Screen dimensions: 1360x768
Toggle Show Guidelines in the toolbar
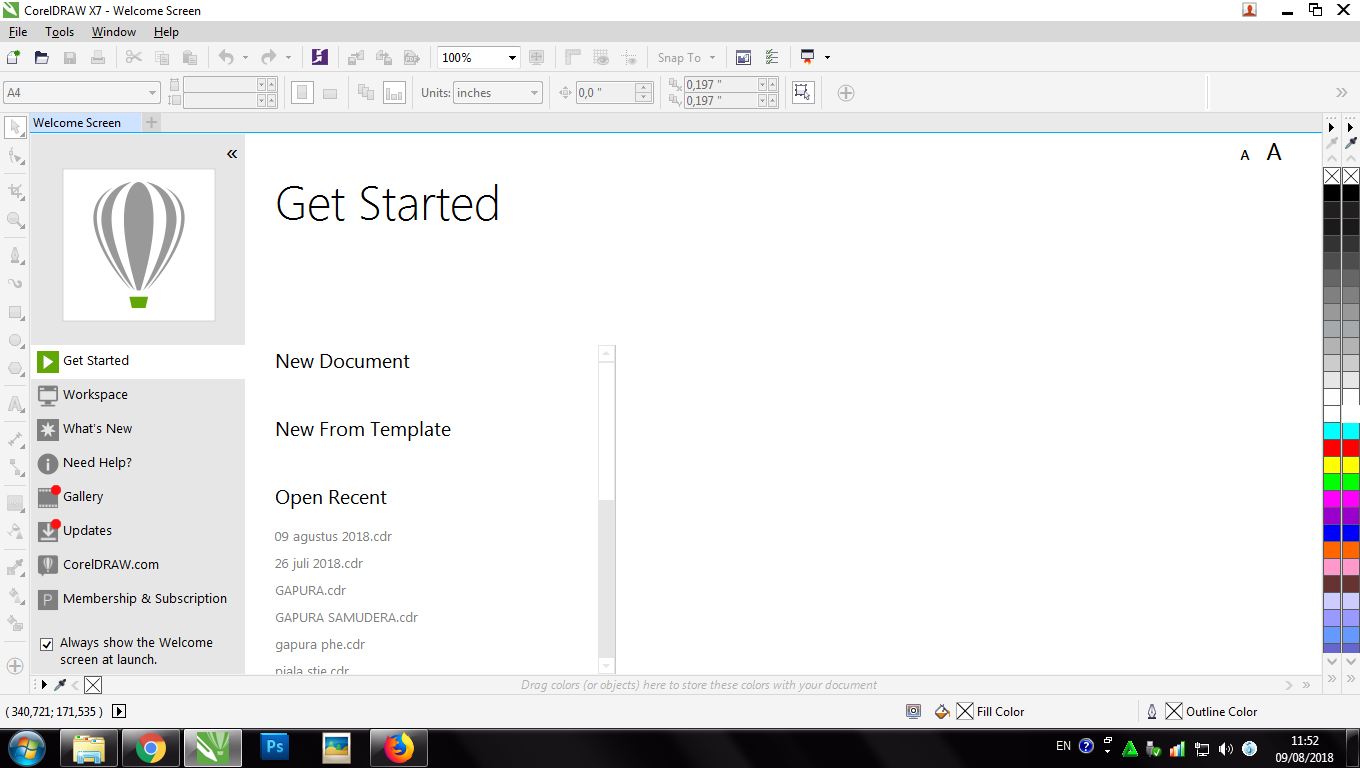point(629,57)
